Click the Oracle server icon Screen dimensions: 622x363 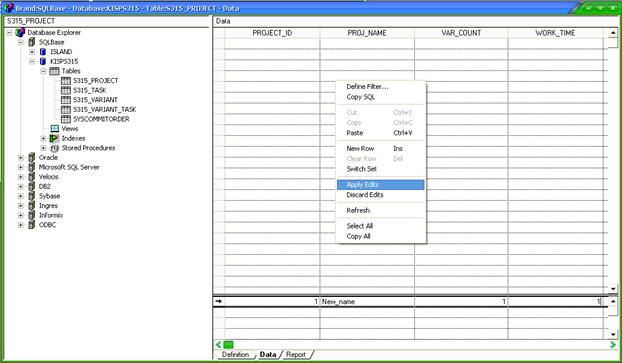pyautogui.click(x=32, y=157)
